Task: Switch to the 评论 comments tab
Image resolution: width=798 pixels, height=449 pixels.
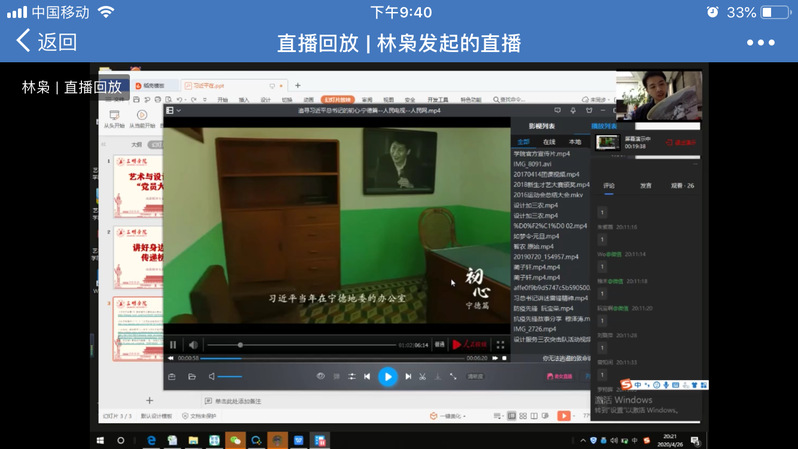Action: click(609, 186)
